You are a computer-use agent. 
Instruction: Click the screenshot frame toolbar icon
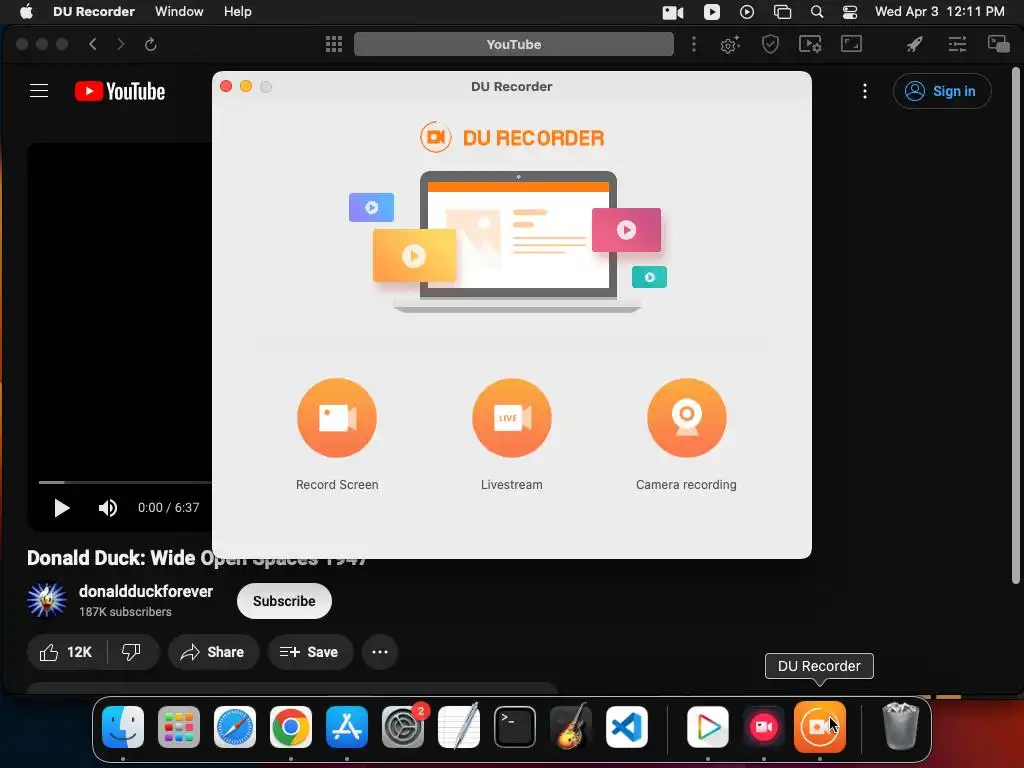point(852,44)
